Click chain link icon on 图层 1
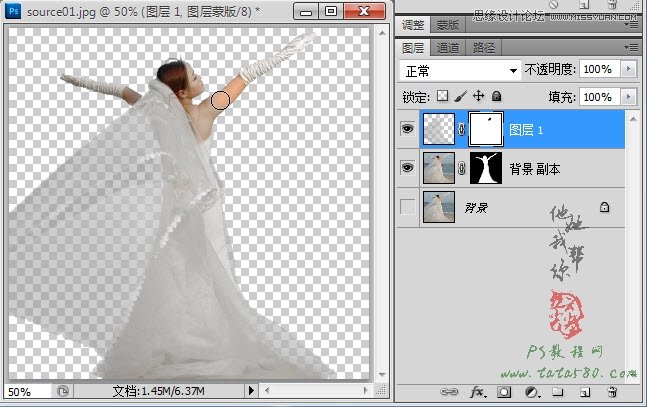Viewport: 647px width, 407px height. (x=462, y=130)
